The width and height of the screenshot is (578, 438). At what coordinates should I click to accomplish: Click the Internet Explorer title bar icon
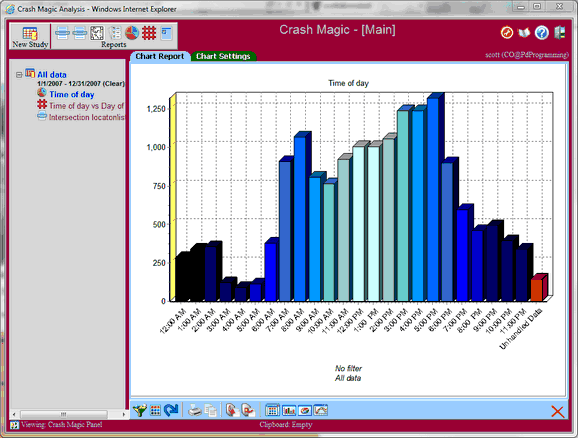point(11,9)
